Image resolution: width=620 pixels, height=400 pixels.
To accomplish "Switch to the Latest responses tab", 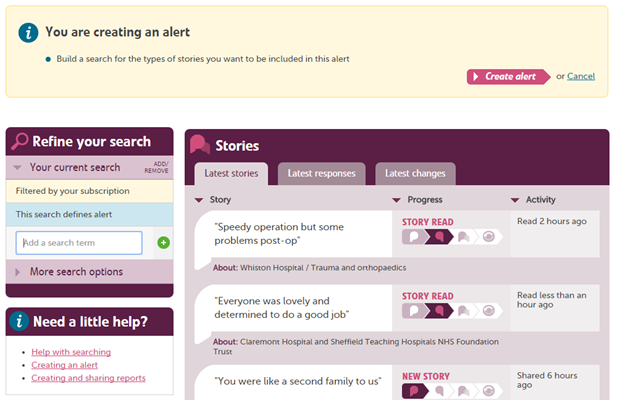I will [x=321, y=174].
